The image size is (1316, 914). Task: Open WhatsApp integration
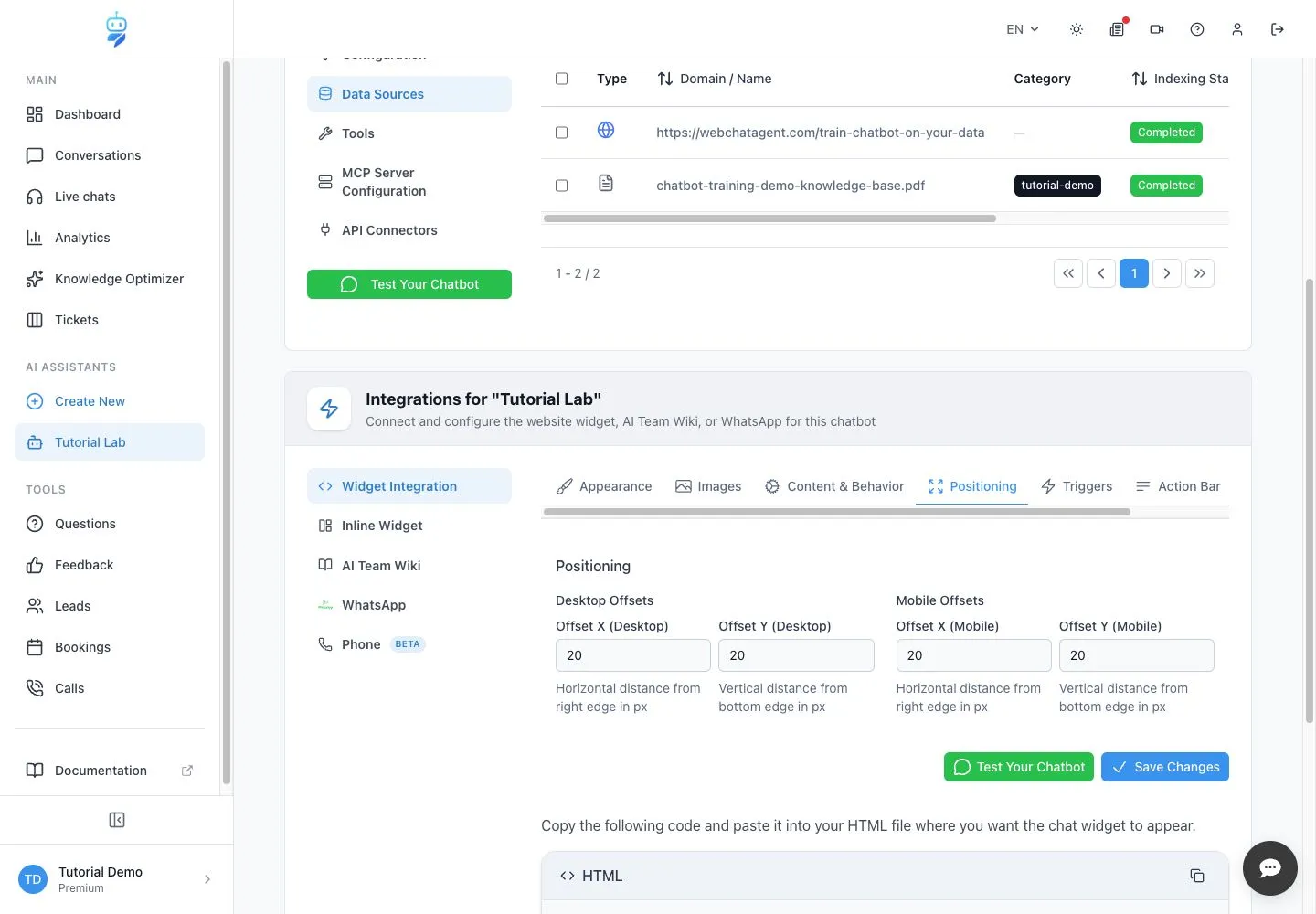tap(409, 605)
